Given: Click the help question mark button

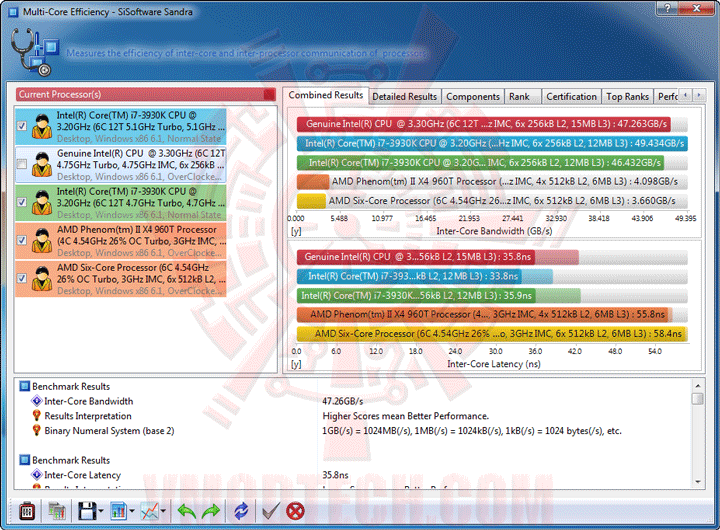Looking at the screenshot, I should (667, 8).
